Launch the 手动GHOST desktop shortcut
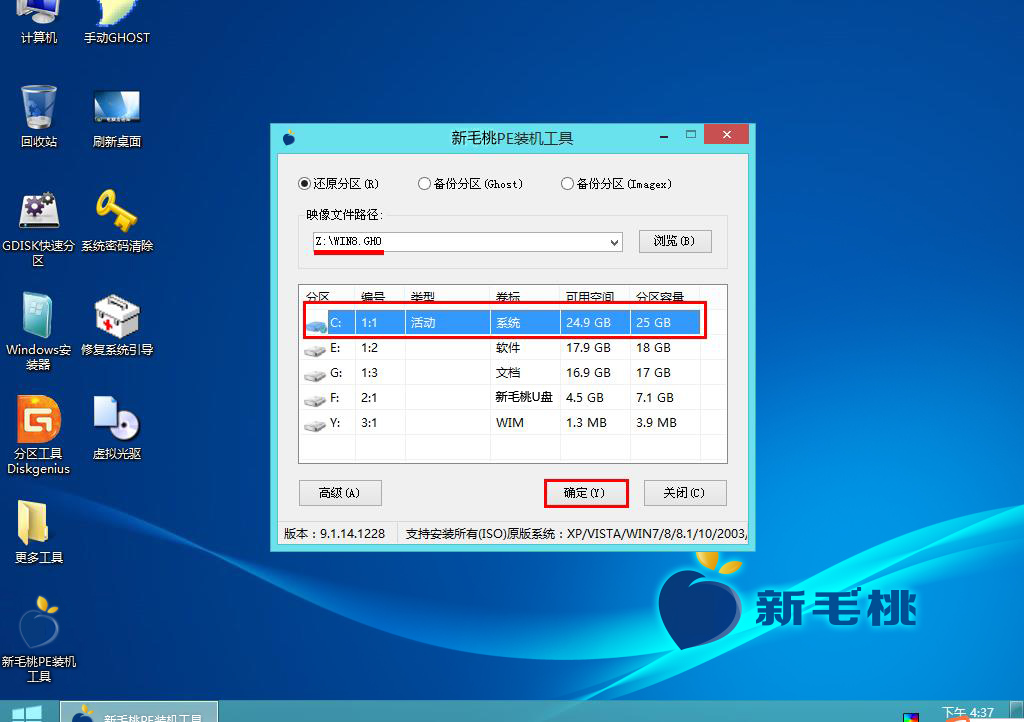Screen dimensions: 1024x722 click(117, 23)
